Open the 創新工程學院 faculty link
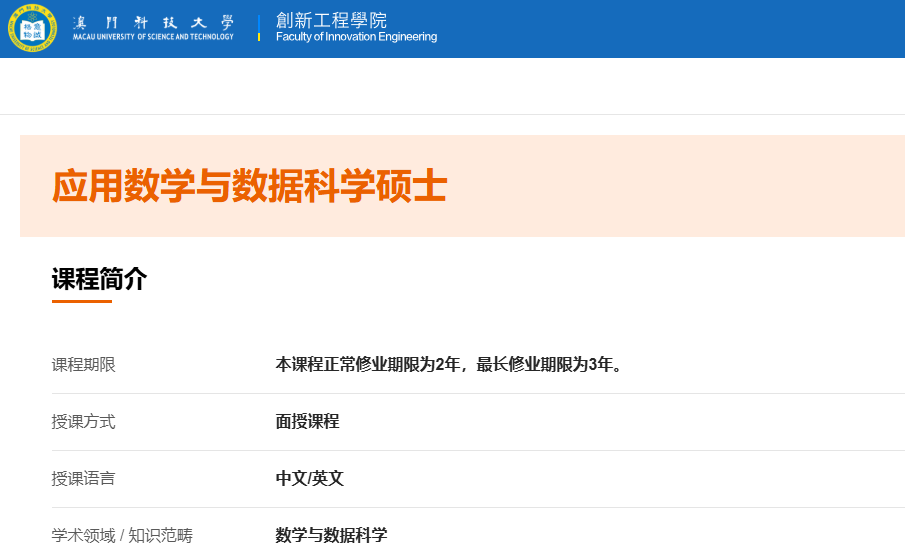 331,20
